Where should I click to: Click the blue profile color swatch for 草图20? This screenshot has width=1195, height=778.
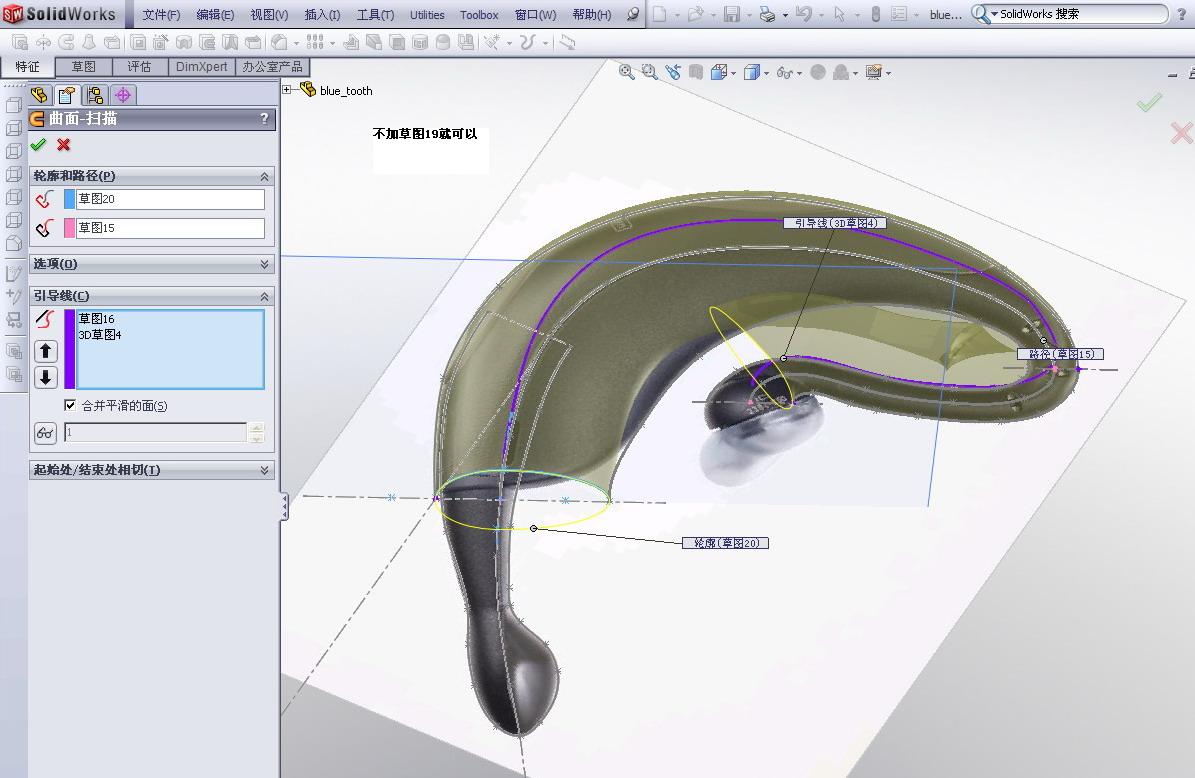click(x=69, y=199)
